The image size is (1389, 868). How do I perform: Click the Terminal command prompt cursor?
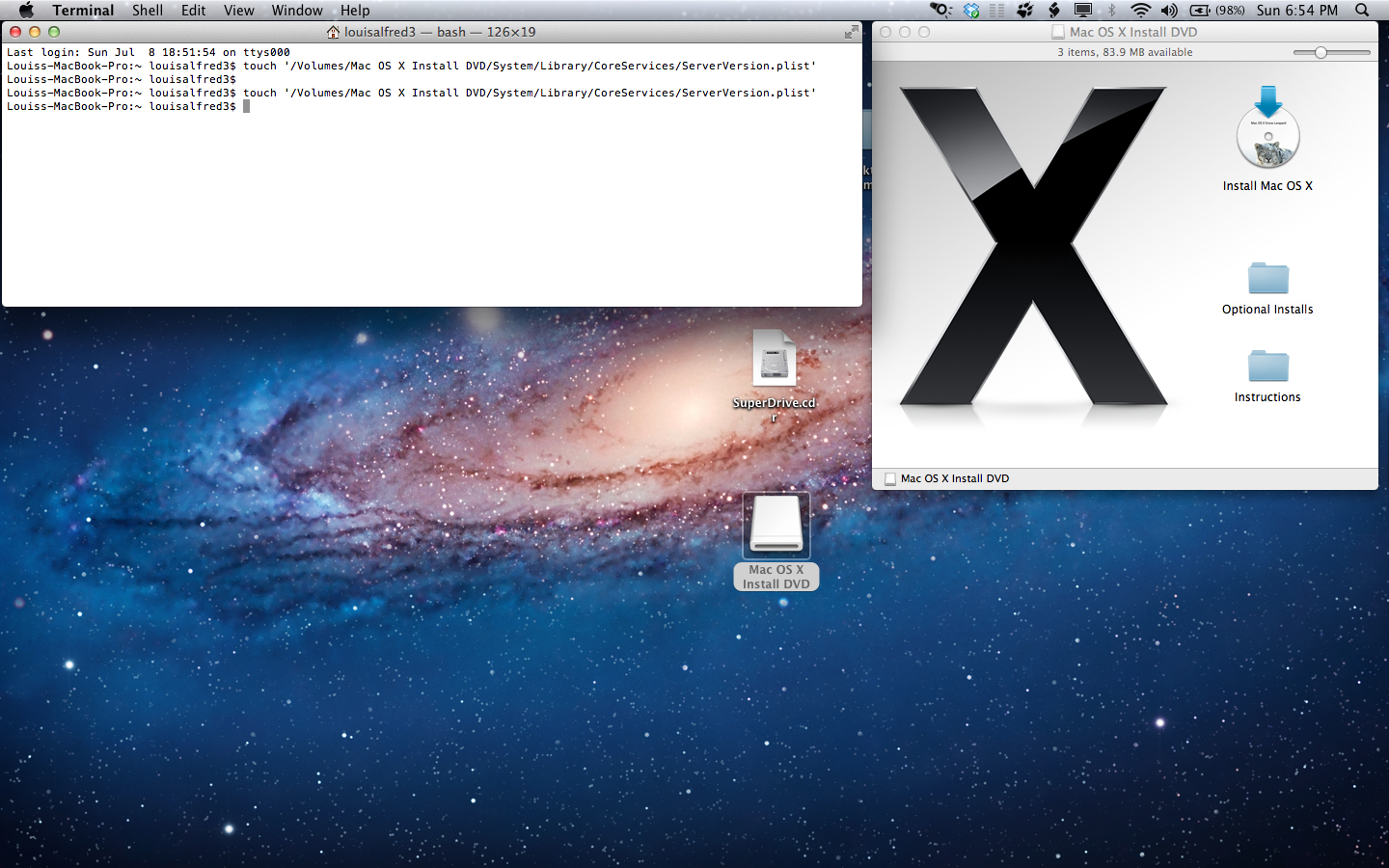coord(246,106)
